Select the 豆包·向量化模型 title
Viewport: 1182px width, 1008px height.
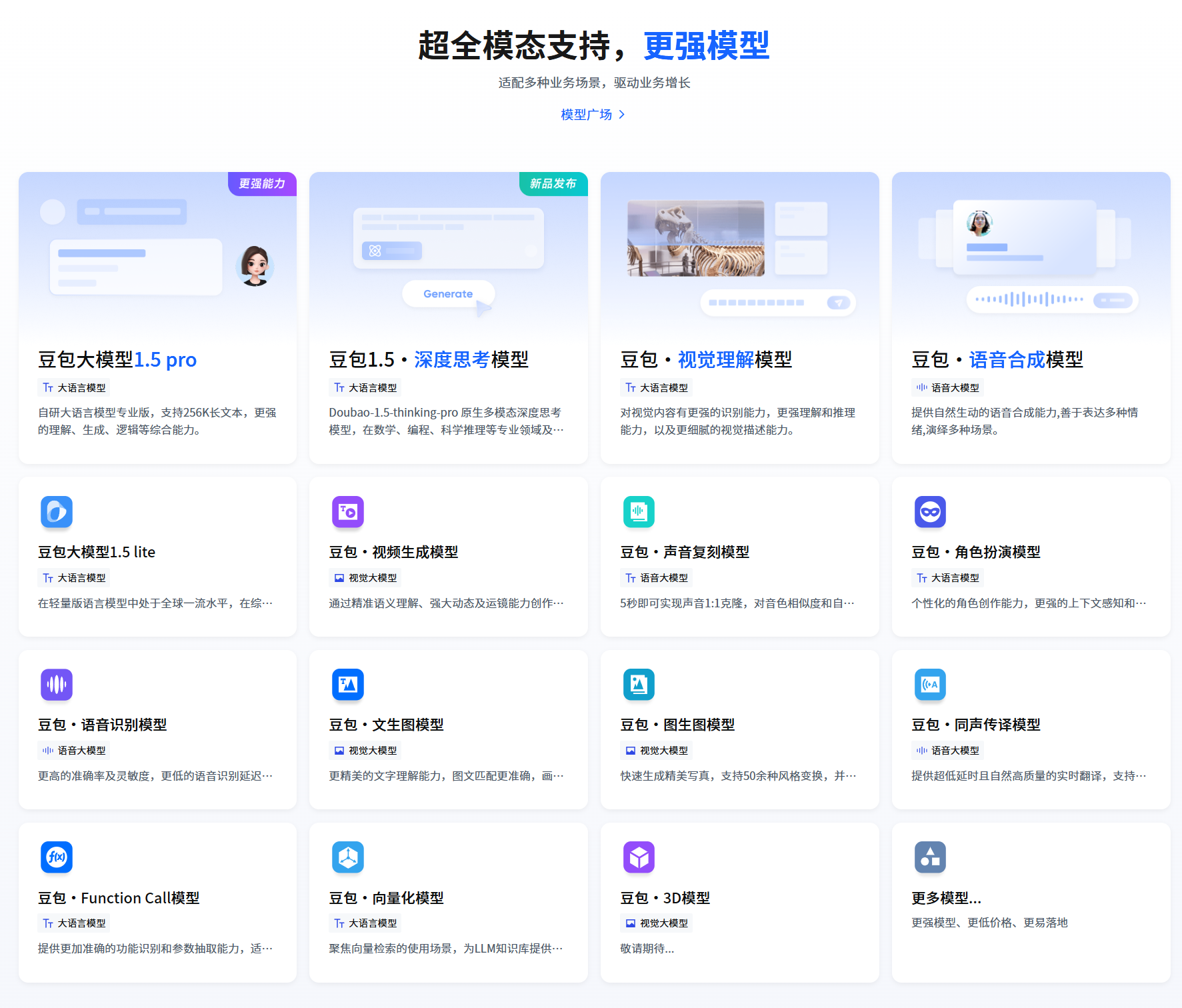[387, 898]
